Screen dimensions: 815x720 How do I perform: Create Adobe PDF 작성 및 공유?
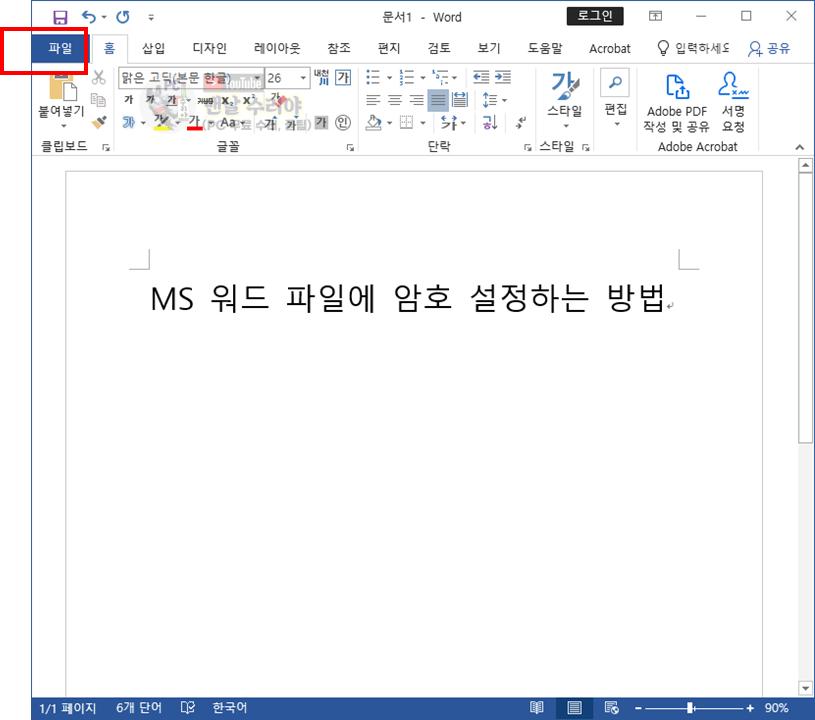coord(676,102)
